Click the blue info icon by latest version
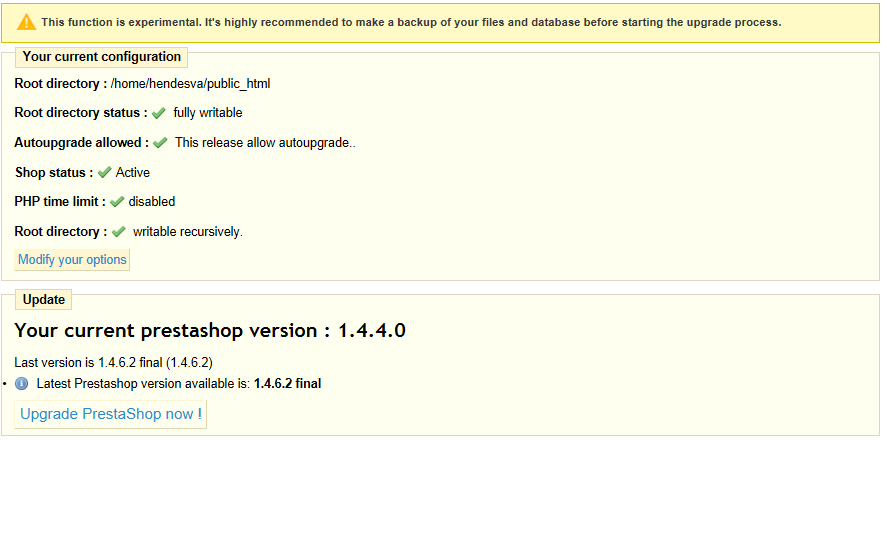 [21, 384]
